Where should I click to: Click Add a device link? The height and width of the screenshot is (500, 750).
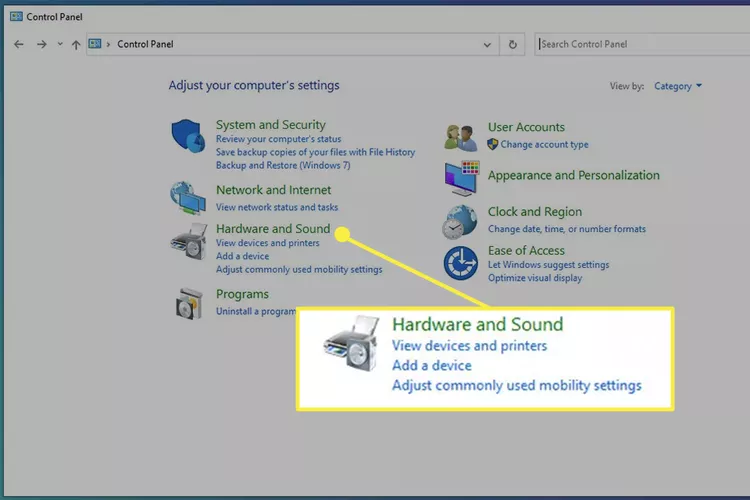242,256
